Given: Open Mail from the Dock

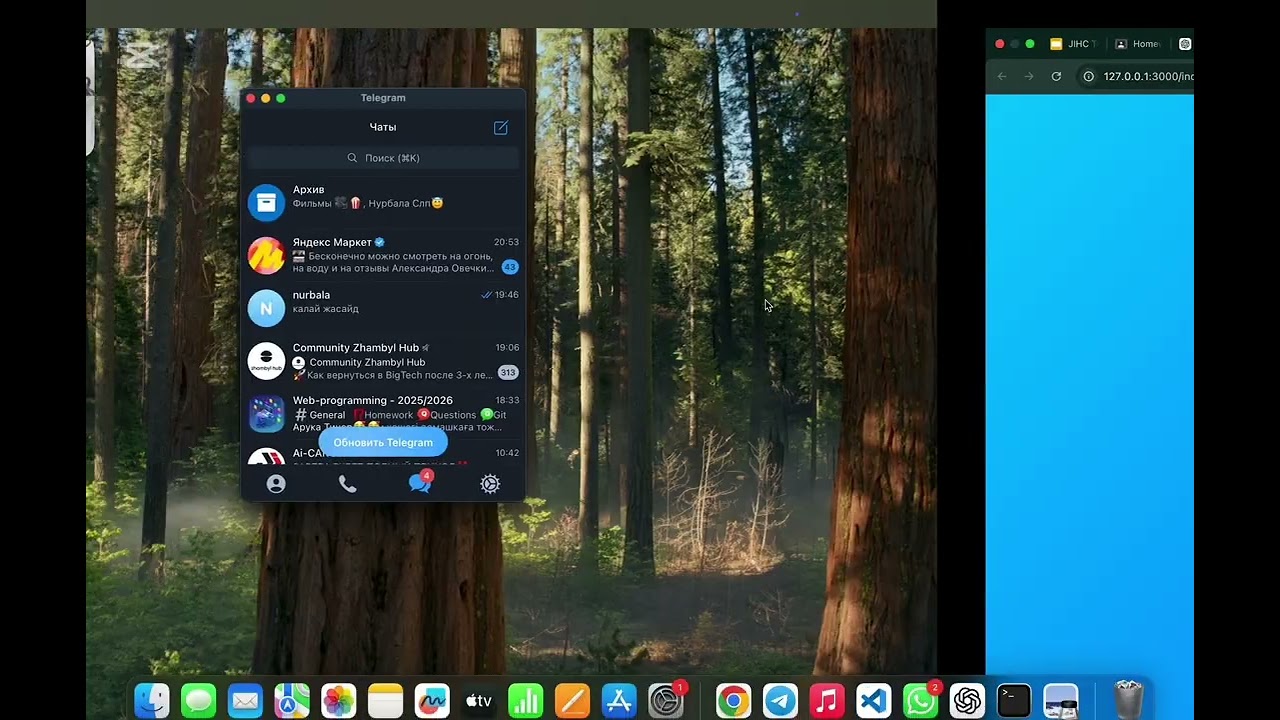Looking at the screenshot, I should point(245,701).
